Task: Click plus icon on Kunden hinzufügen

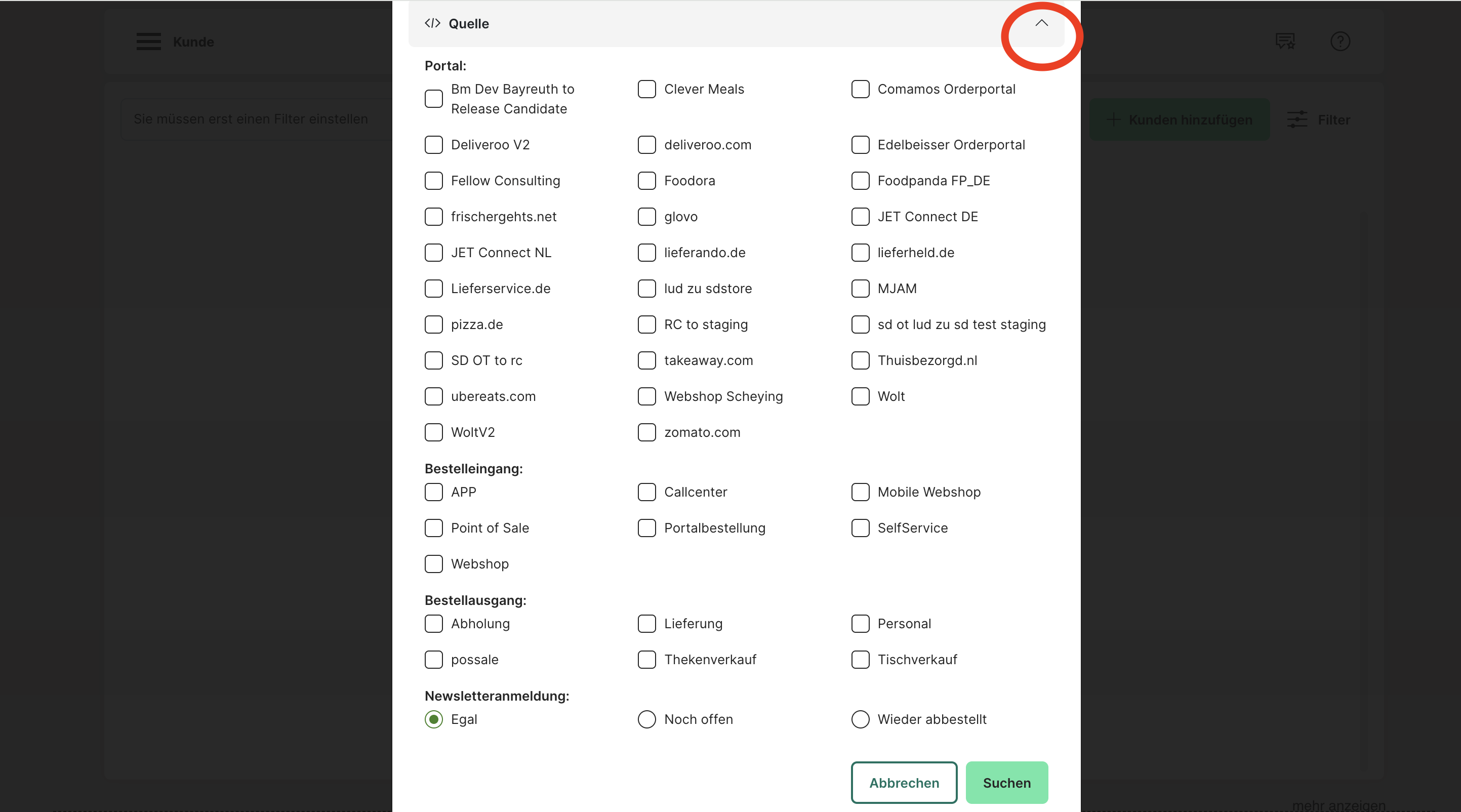Action: pos(1113,119)
